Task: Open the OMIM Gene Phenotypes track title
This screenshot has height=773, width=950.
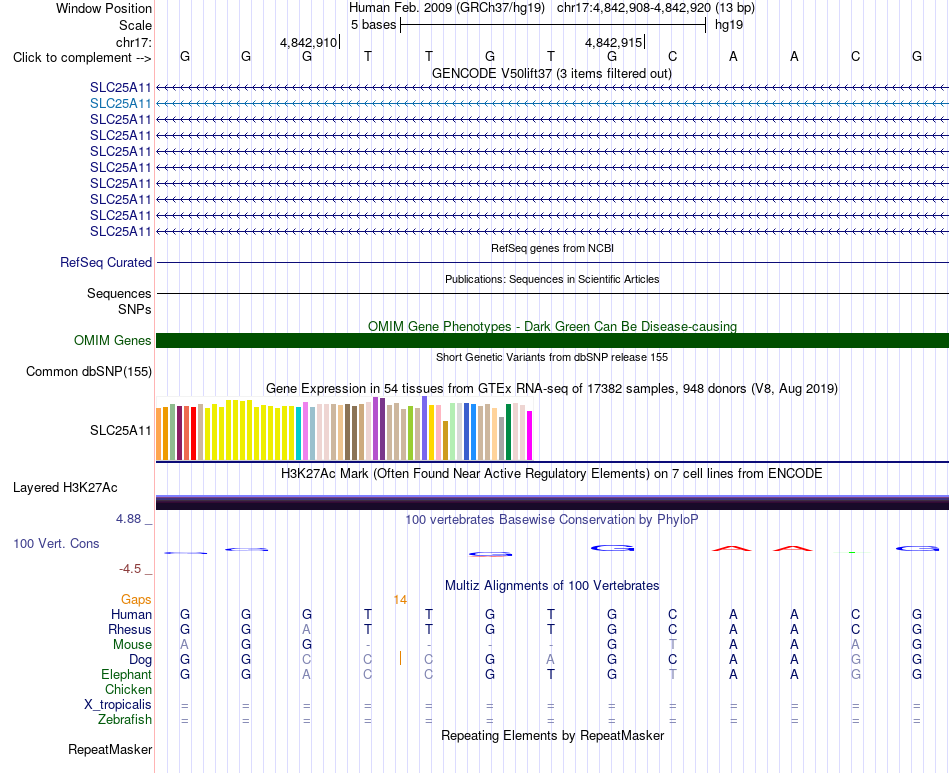Action: point(552,327)
